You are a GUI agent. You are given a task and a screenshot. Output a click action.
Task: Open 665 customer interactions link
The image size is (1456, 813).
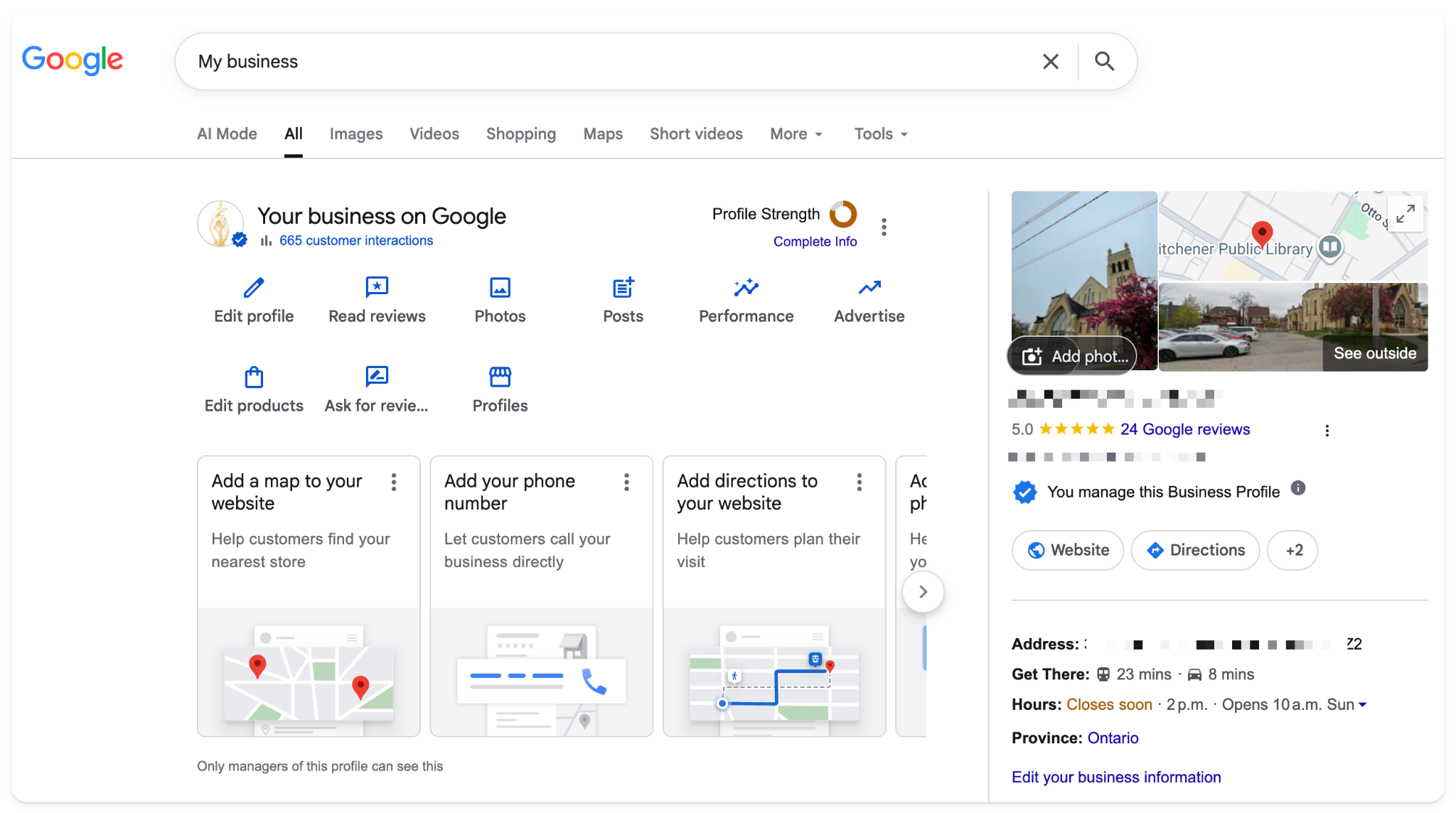pyautogui.click(x=356, y=241)
